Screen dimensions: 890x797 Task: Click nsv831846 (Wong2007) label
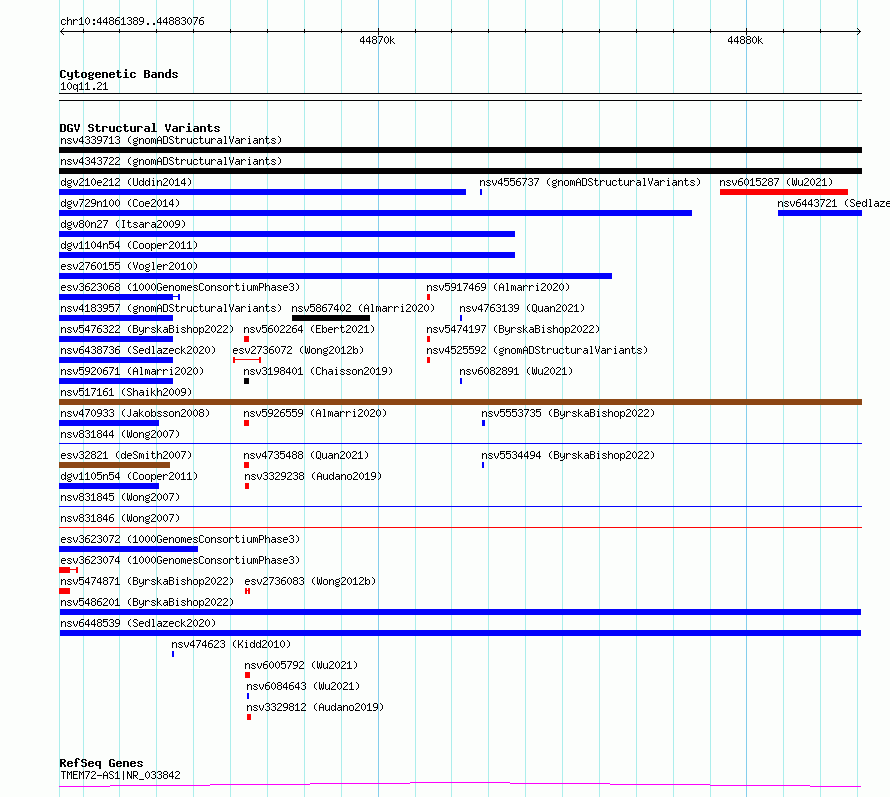pyautogui.click(x=120, y=518)
